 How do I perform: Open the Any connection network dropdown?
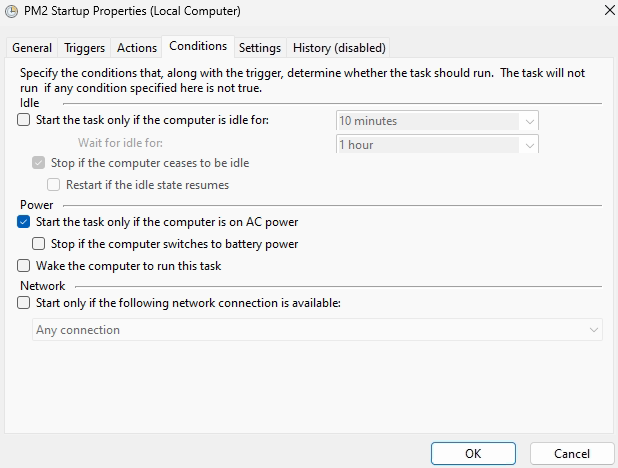tap(317, 330)
